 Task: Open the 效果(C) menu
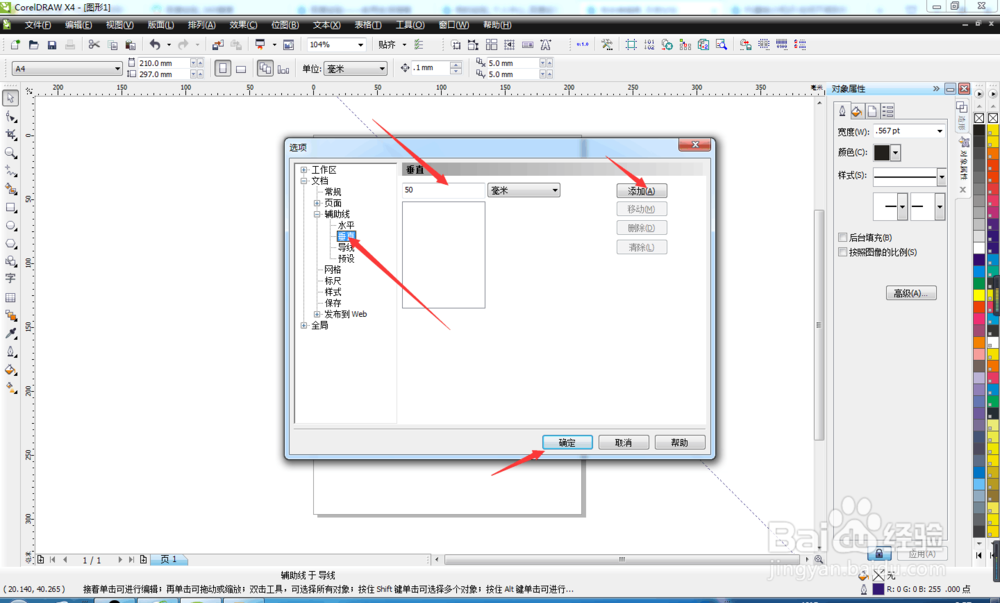243,25
